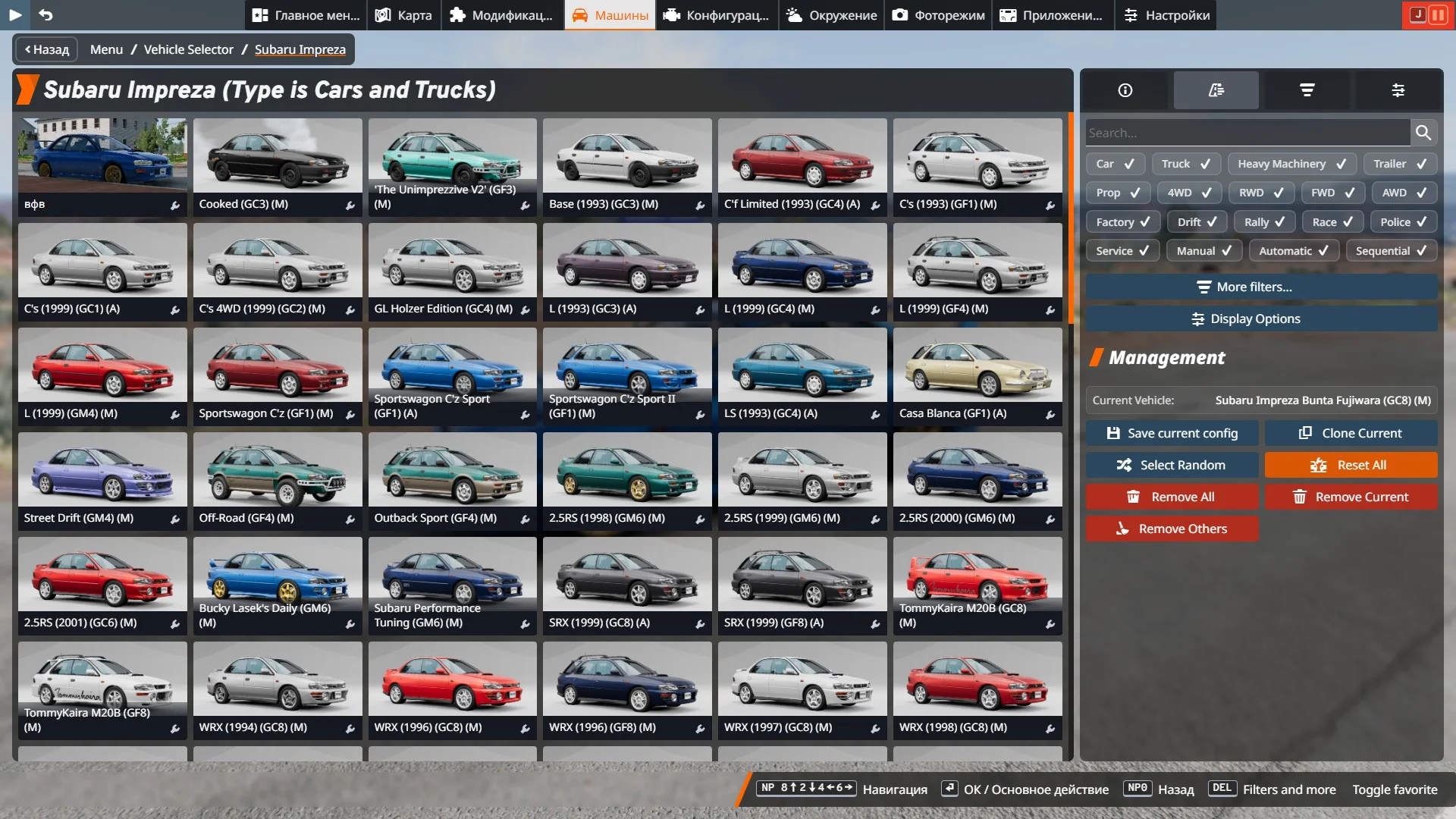The image size is (1456, 819).
Task: Click wrench icon on 2.5RS (1998) (GM6) (M)
Action: tap(700, 519)
